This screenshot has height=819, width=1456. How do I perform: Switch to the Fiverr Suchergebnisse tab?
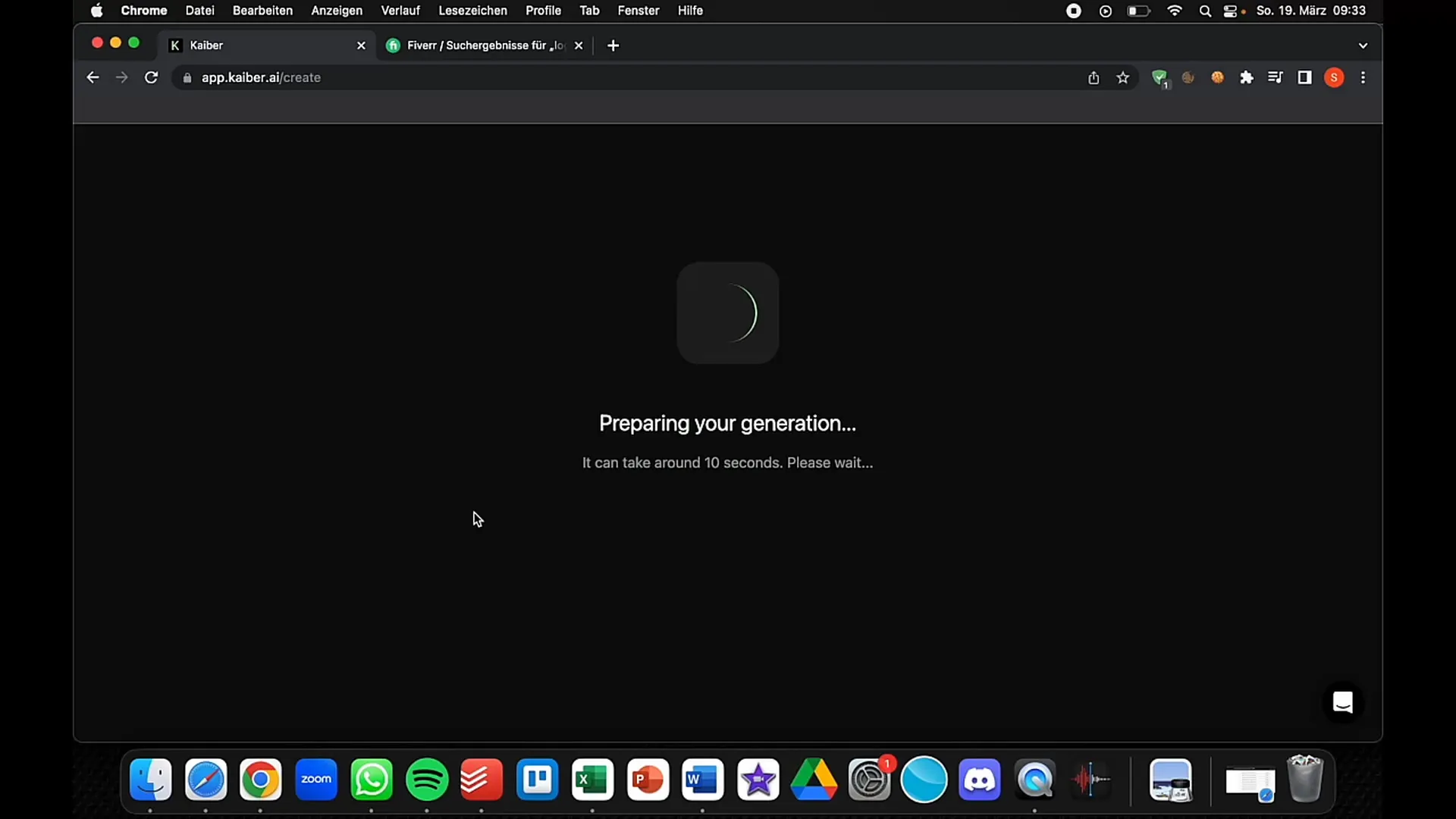click(485, 45)
